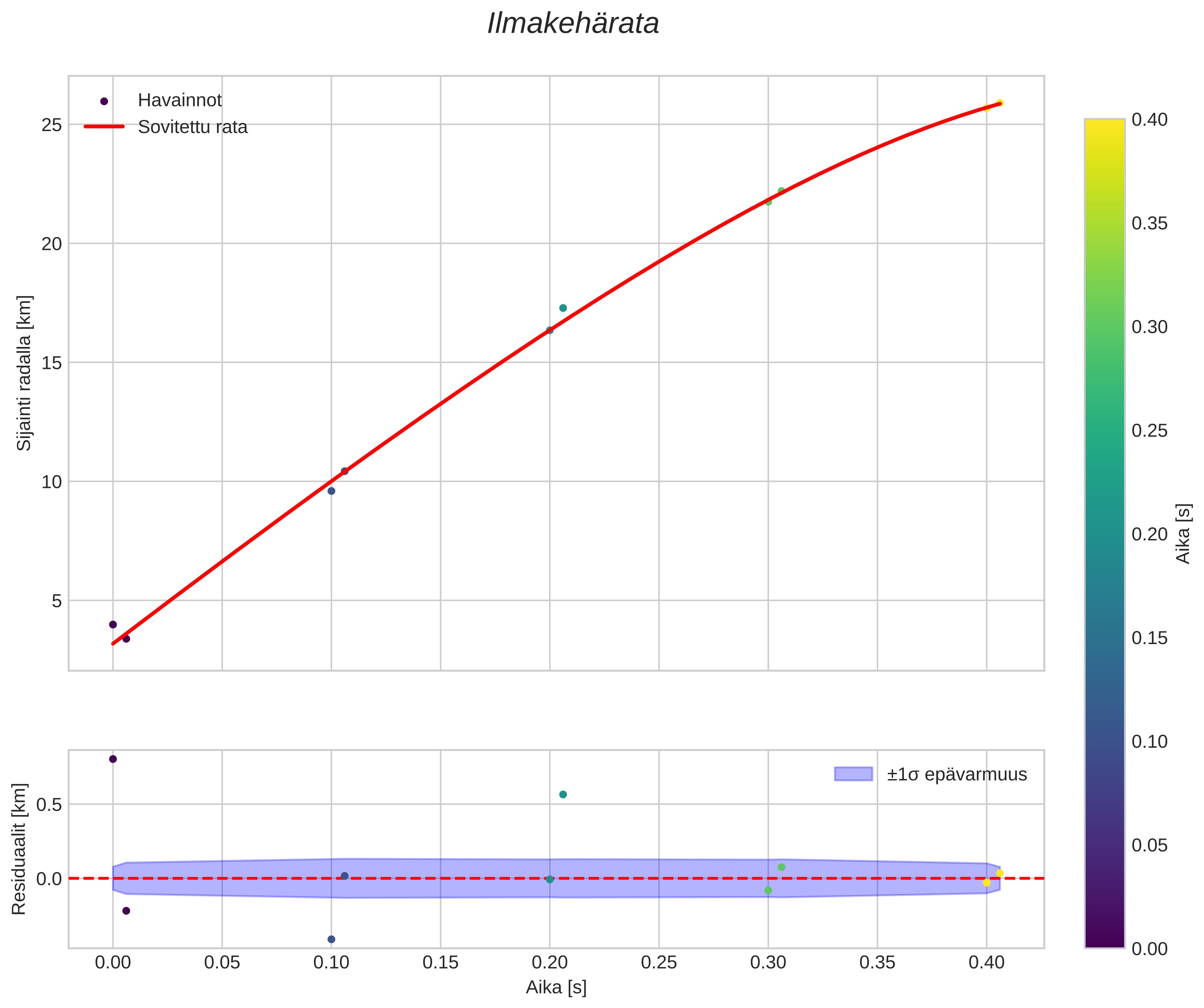The width and height of the screenshot is (1204, 1008).
Task: Click the teal observation point above curve at 0.20 s
Action: tap(563, 308)
